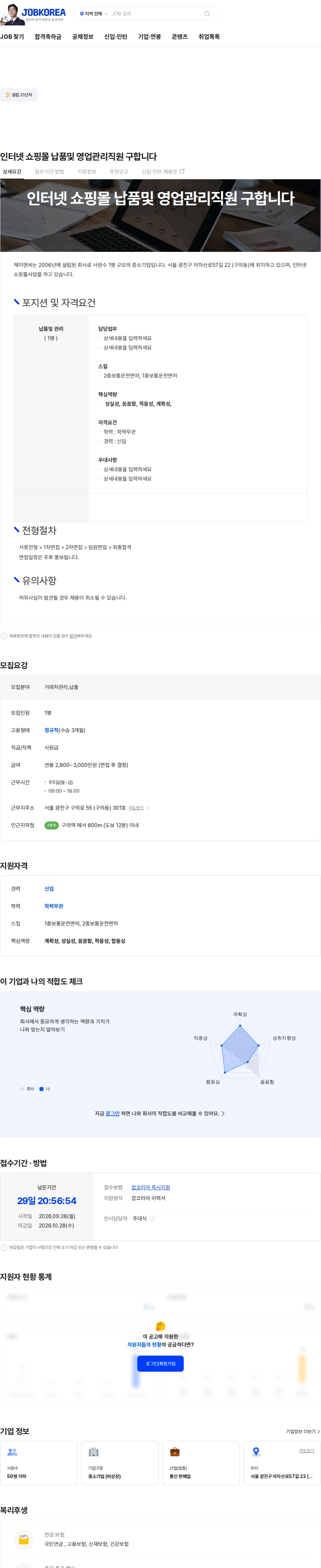Click the thinking emoji icon
321x1568 pixels.
click(x=160, y=1327)
